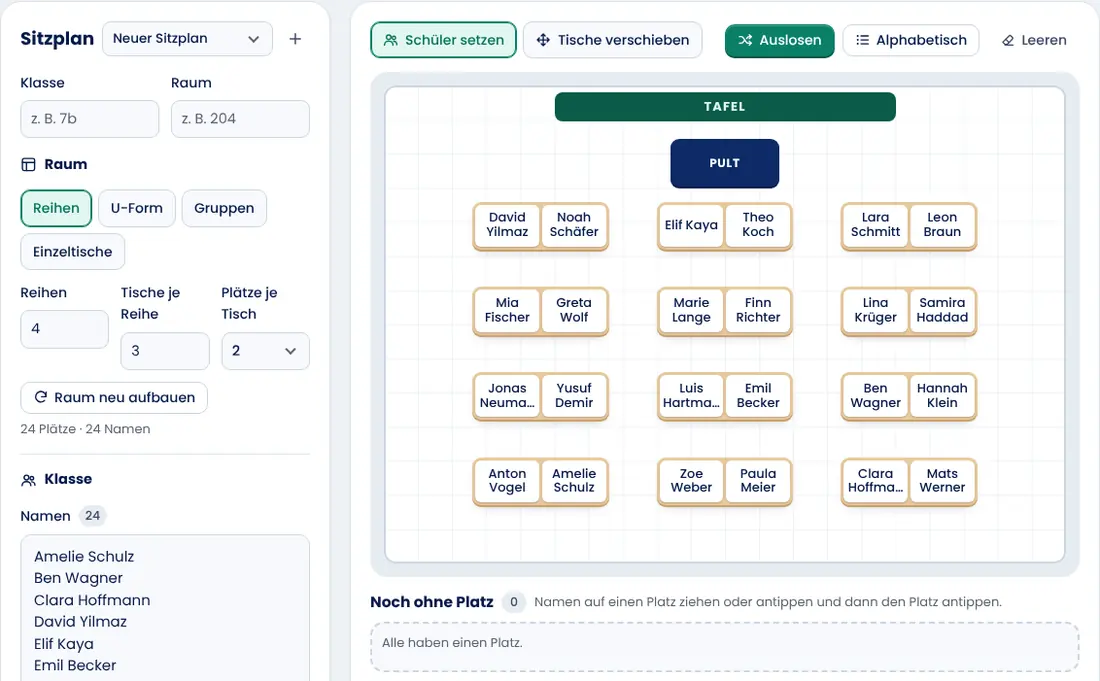Click the Auslosen shuffle button
The image size is (1100, 681).
pyautogui.click(x=779, y=41)
